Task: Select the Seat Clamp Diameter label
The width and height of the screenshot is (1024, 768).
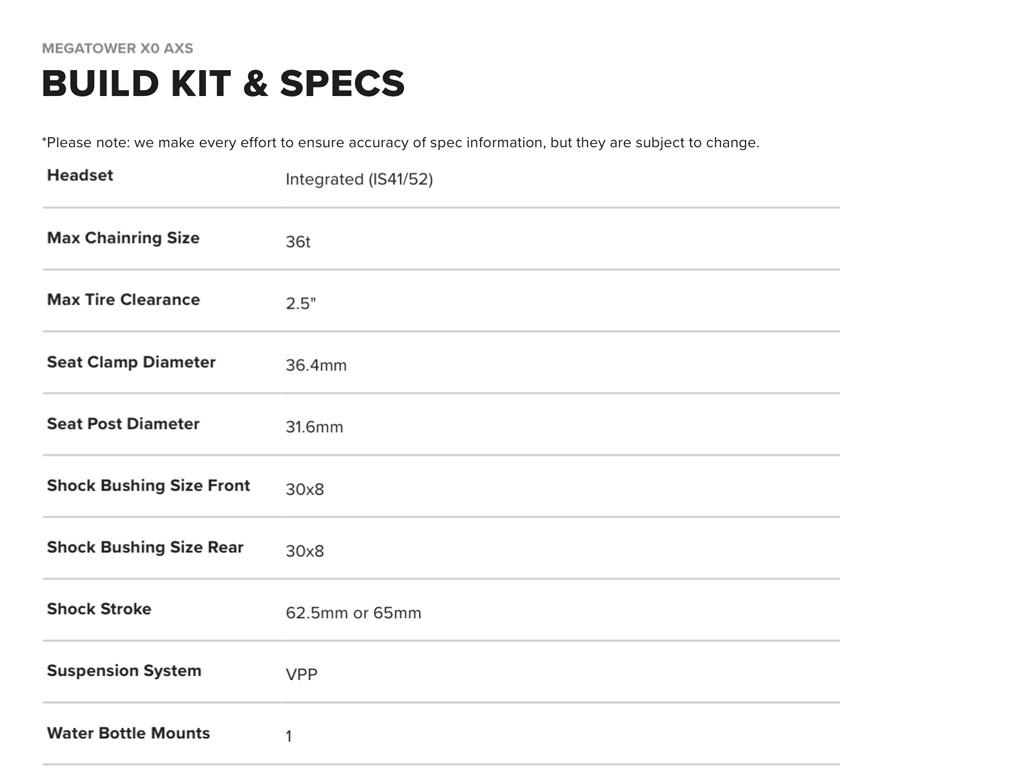Action: 131,362
